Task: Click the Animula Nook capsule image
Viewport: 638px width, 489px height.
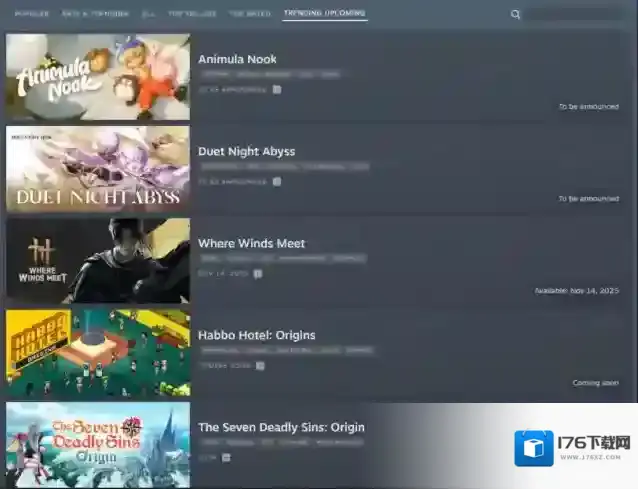Action: (x=98, y=77)
